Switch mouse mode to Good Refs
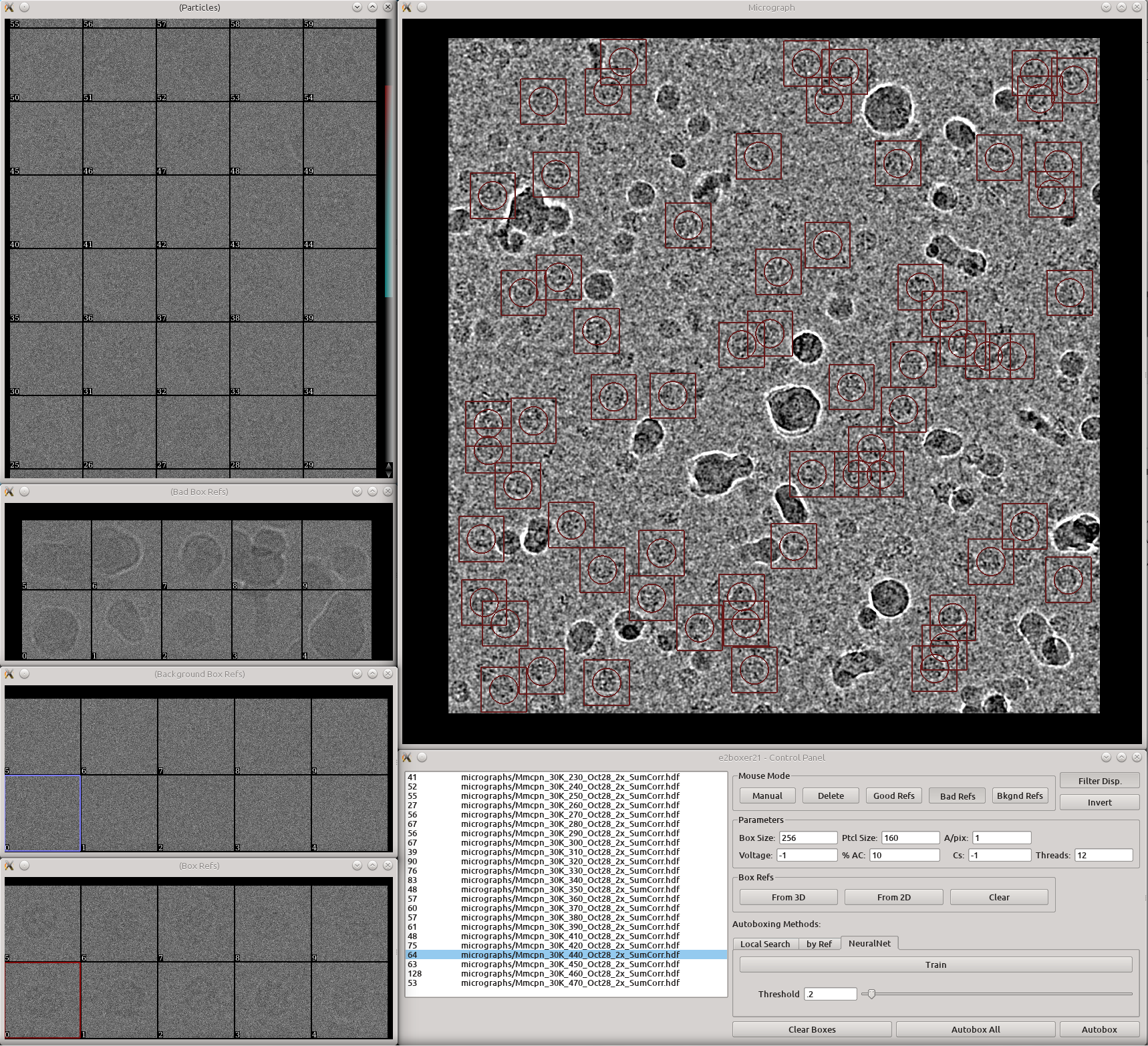The image size is (1148, 1046). (893, 796)
